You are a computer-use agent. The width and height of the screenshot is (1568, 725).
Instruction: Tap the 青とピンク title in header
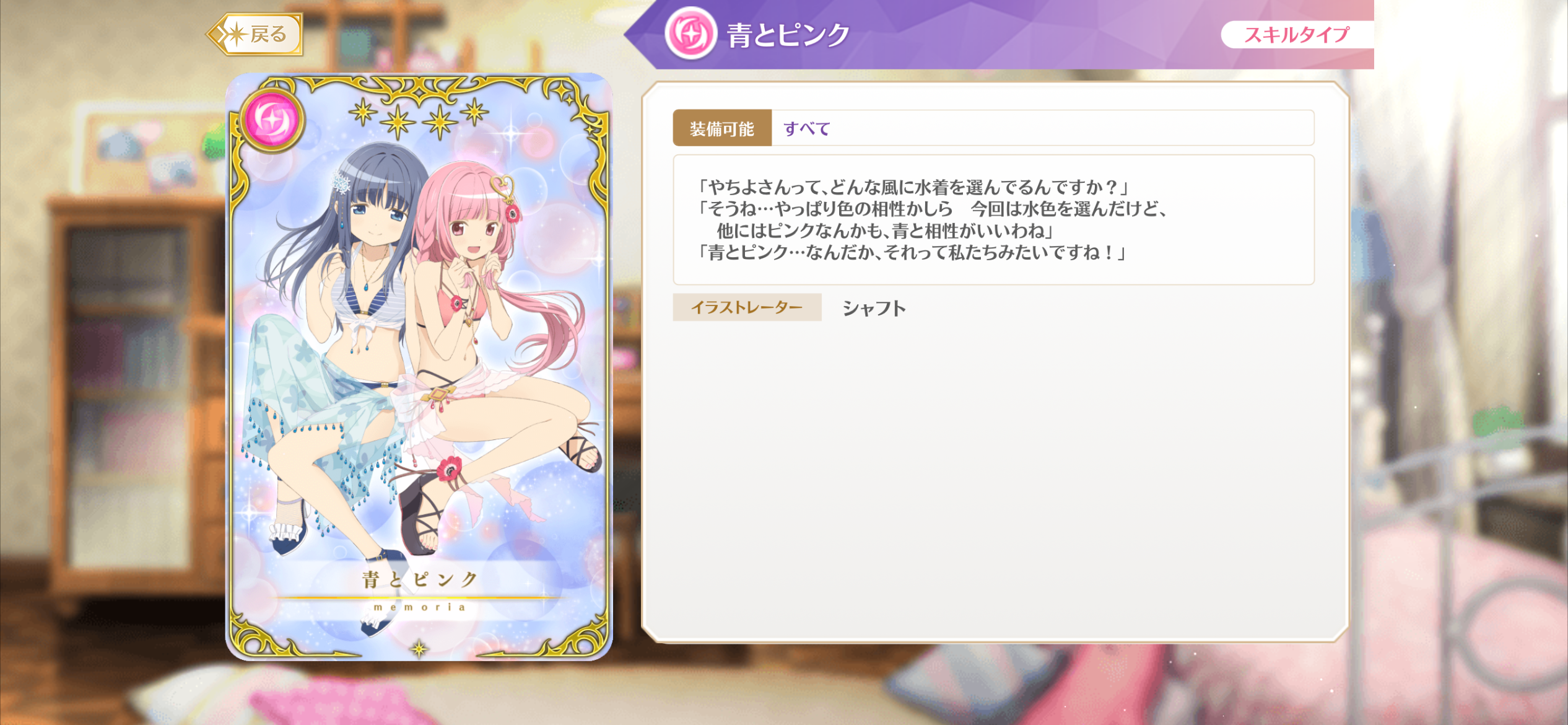pos(788,35)
